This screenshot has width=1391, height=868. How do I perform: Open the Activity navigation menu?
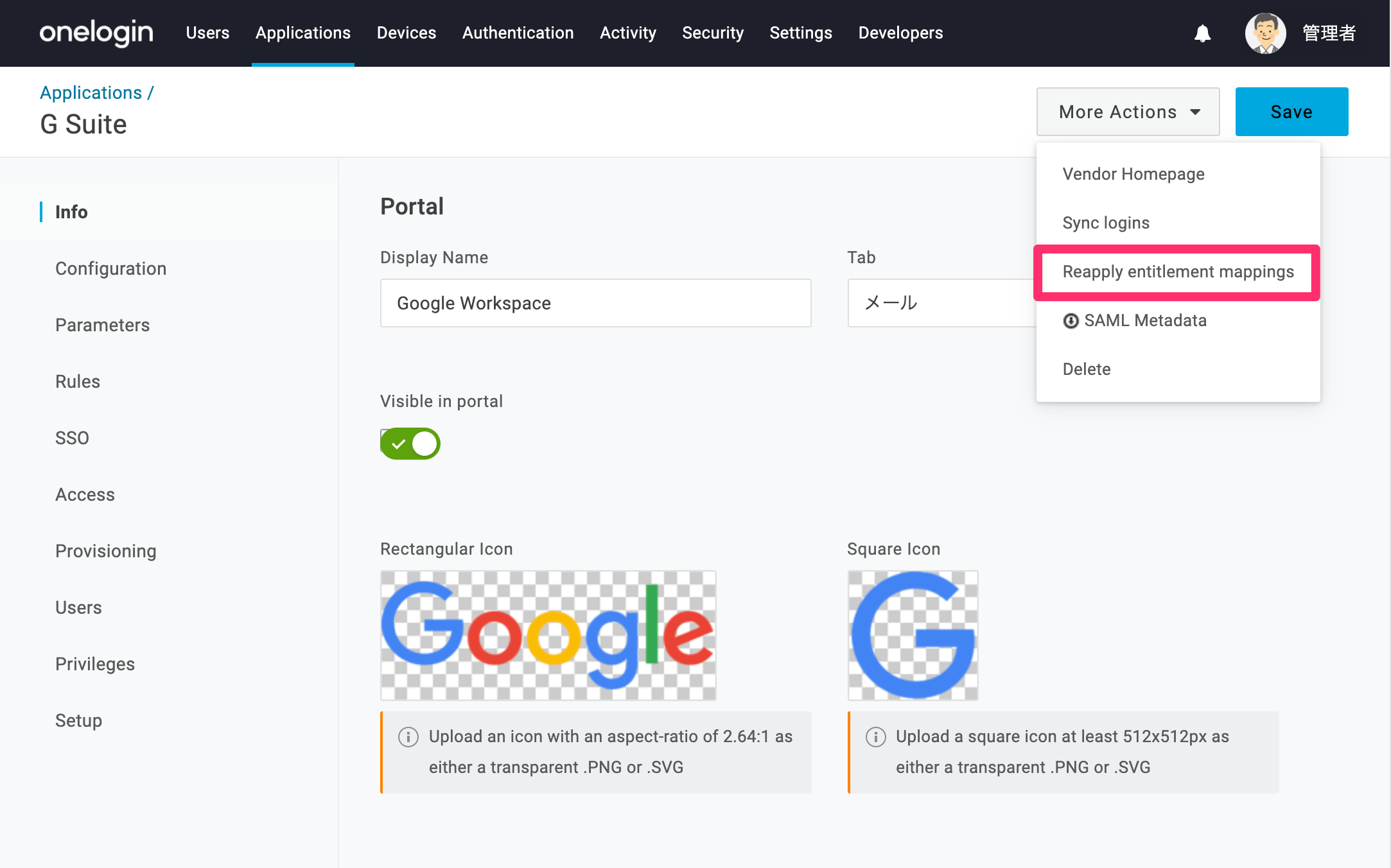(x=628, y=33)
